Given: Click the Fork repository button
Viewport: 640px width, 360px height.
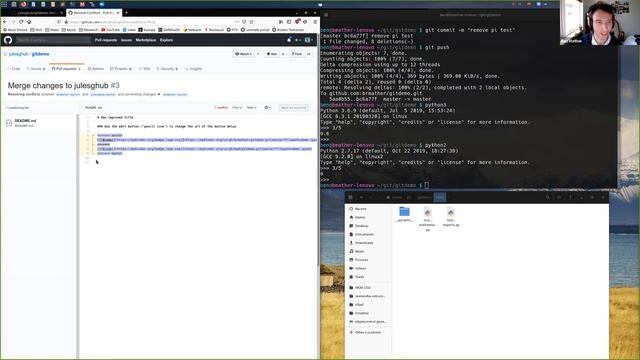Looking at the screenshot, I should [x=297, y=54].
